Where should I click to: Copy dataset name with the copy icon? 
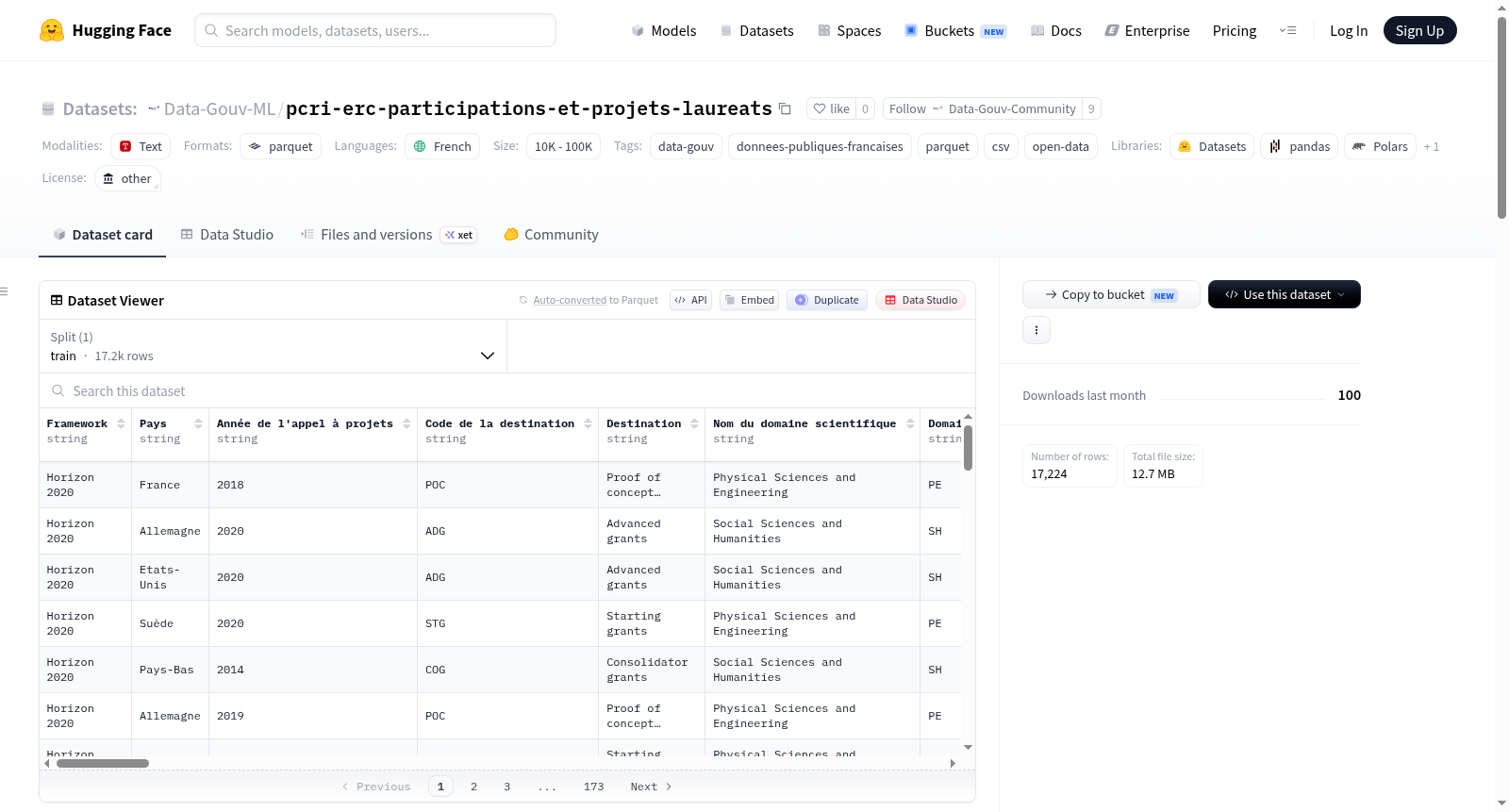click(785, 108)
